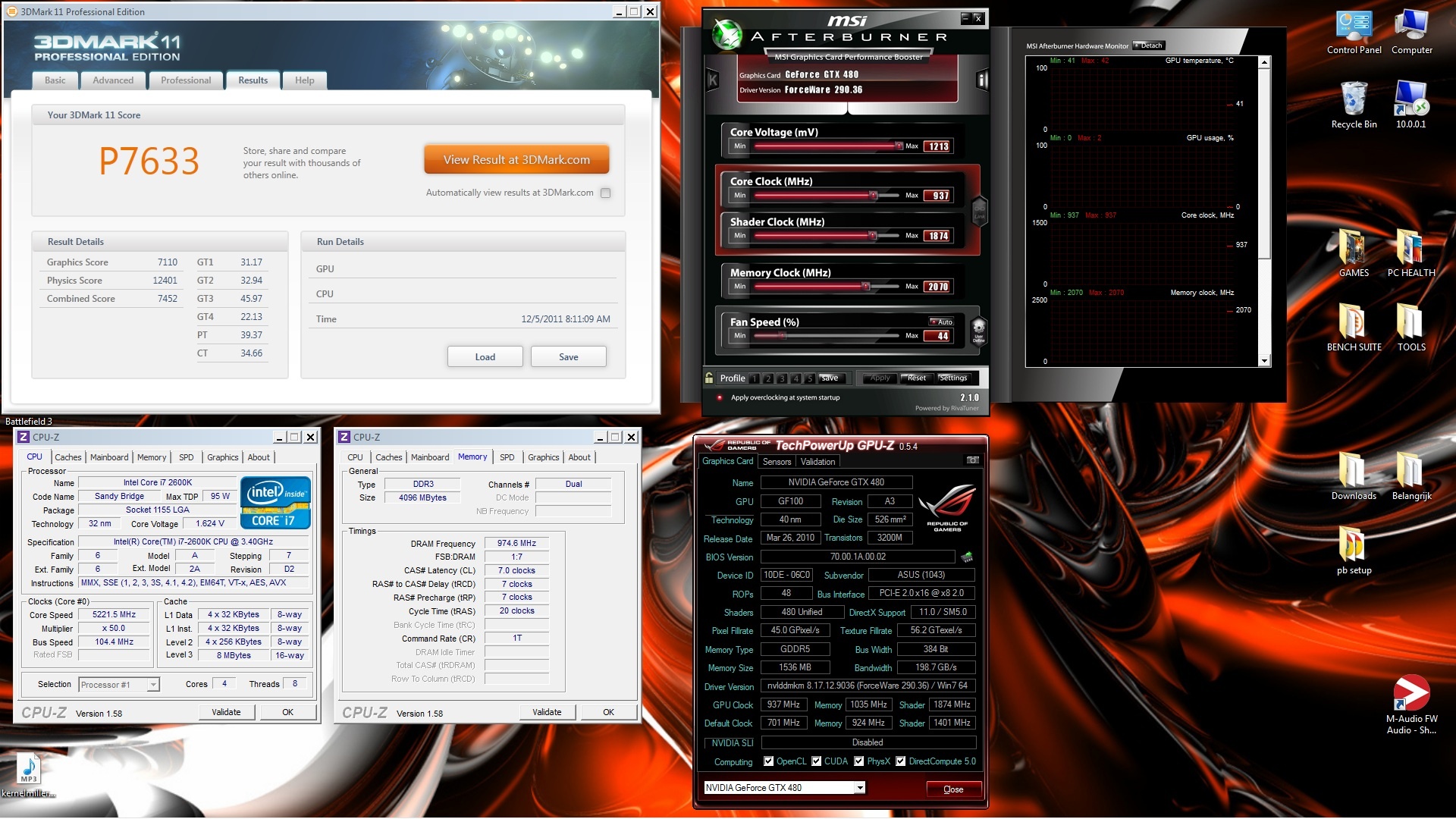Click the BIOS save chip icon in GPU-Z
The width and height of the screenshot is (1456, 819).
(x=967, y=557)
